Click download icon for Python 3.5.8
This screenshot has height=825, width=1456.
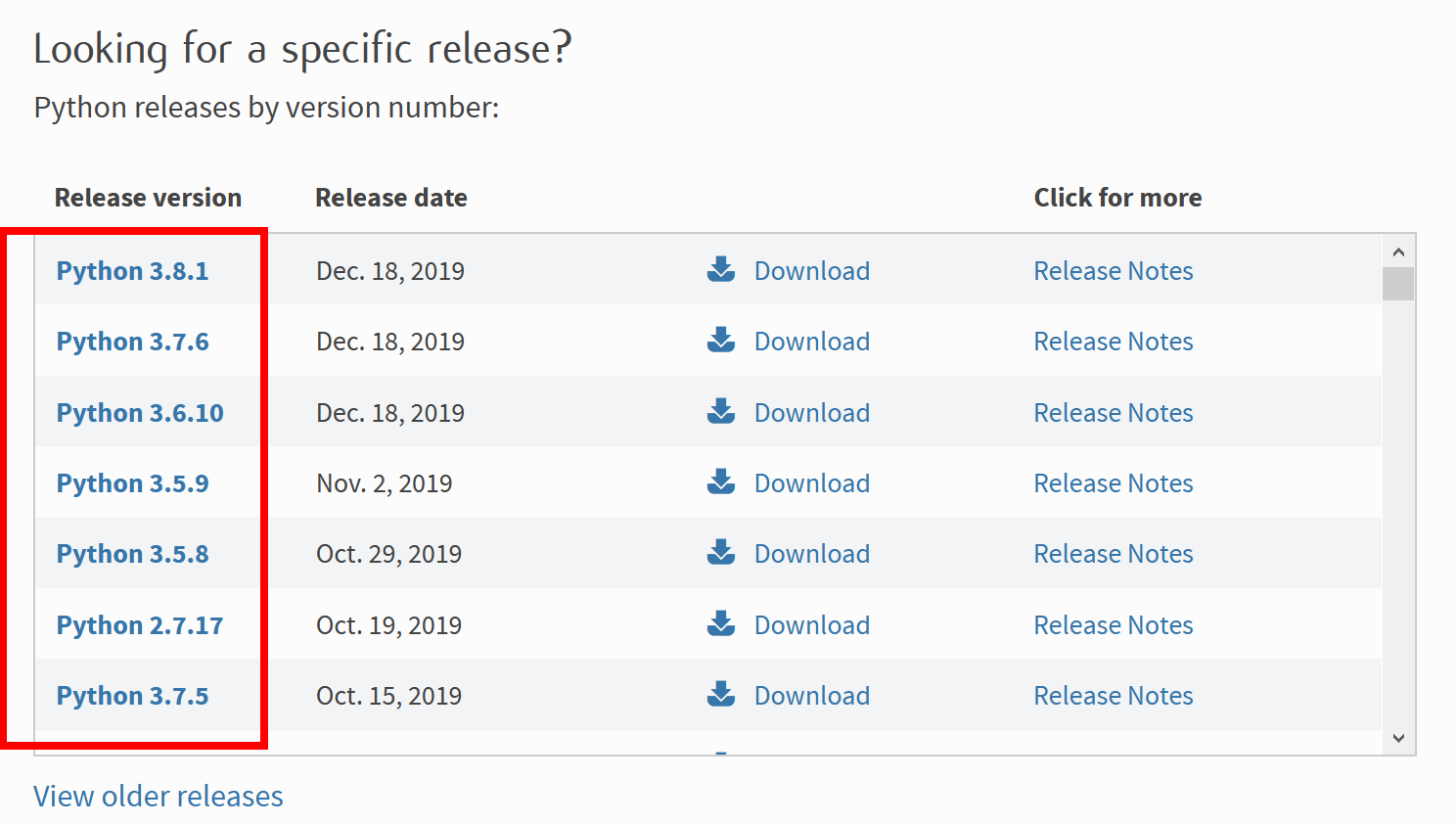click(721, 552)
